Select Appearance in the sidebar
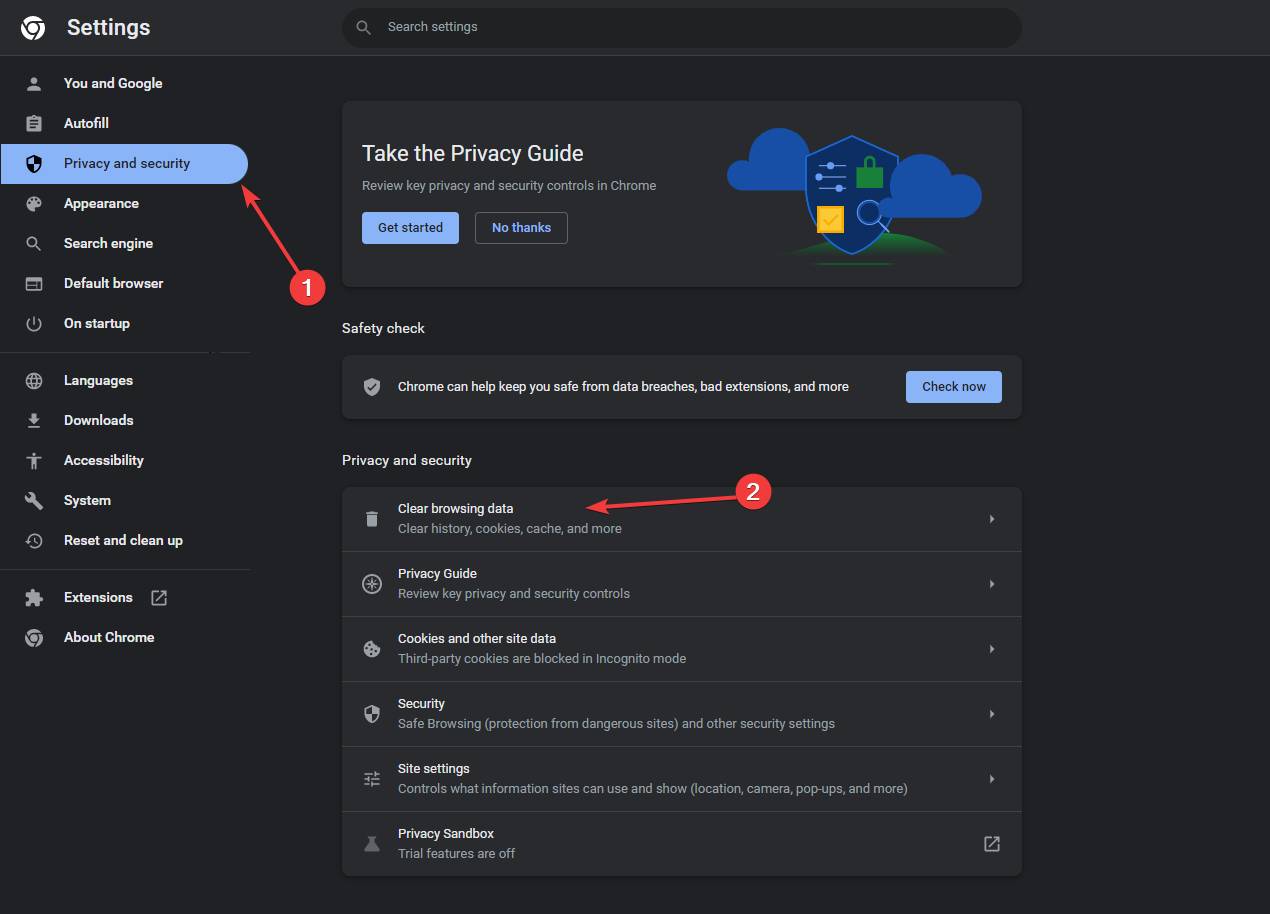Image resolution: width=1270 pixels, height=914 pixels. [101, 203]
